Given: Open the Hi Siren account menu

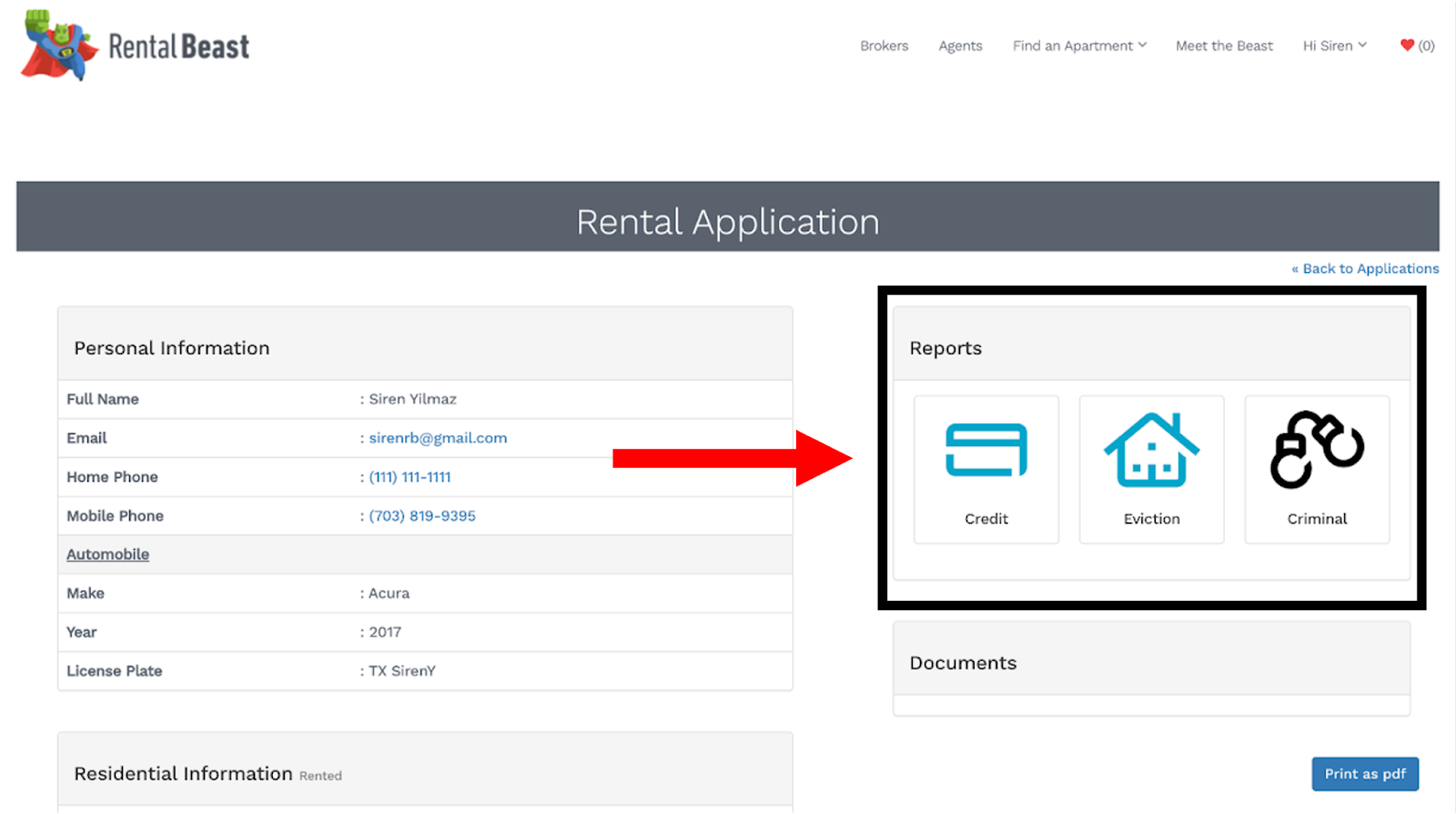Looking at the screenshot, I should pos(1334,46).
